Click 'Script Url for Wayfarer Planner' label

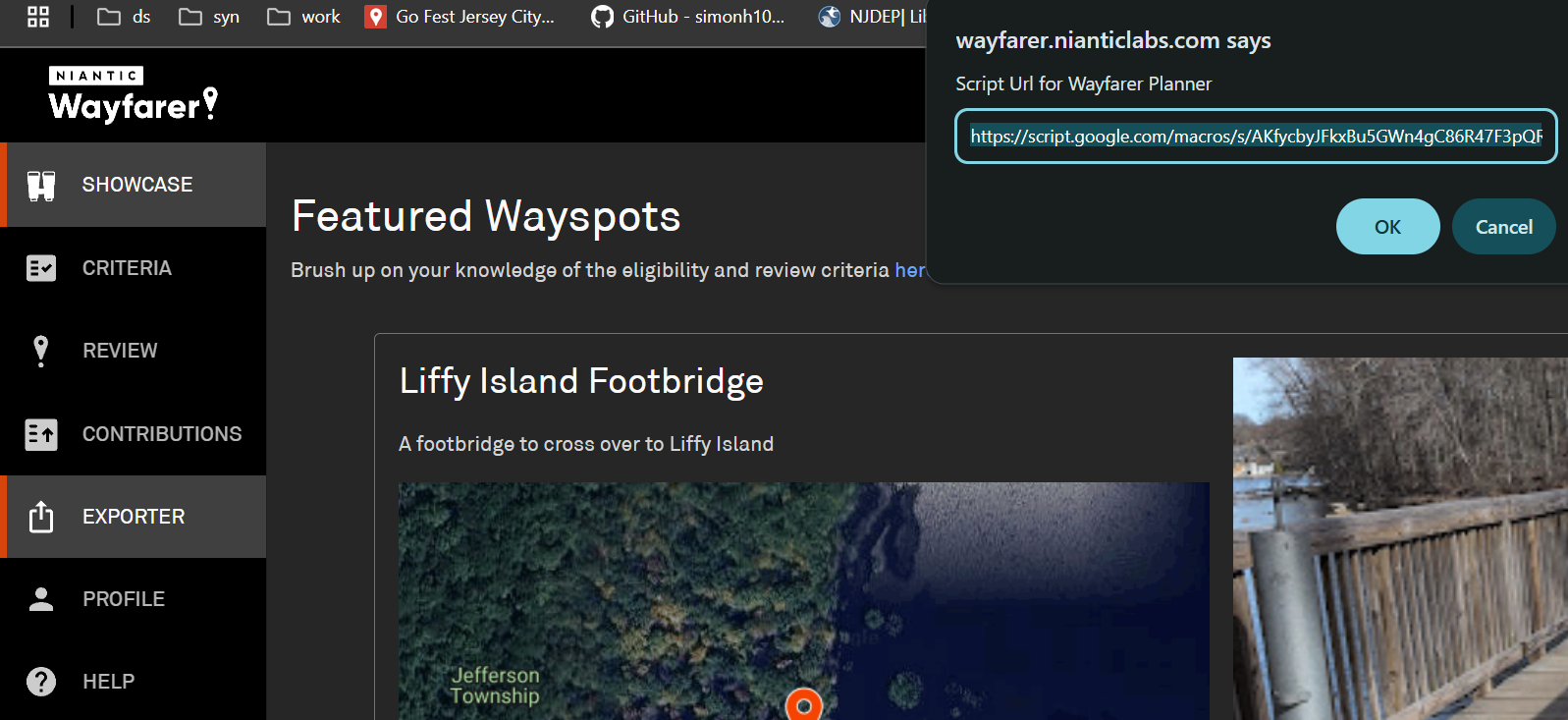[1083, 84]
